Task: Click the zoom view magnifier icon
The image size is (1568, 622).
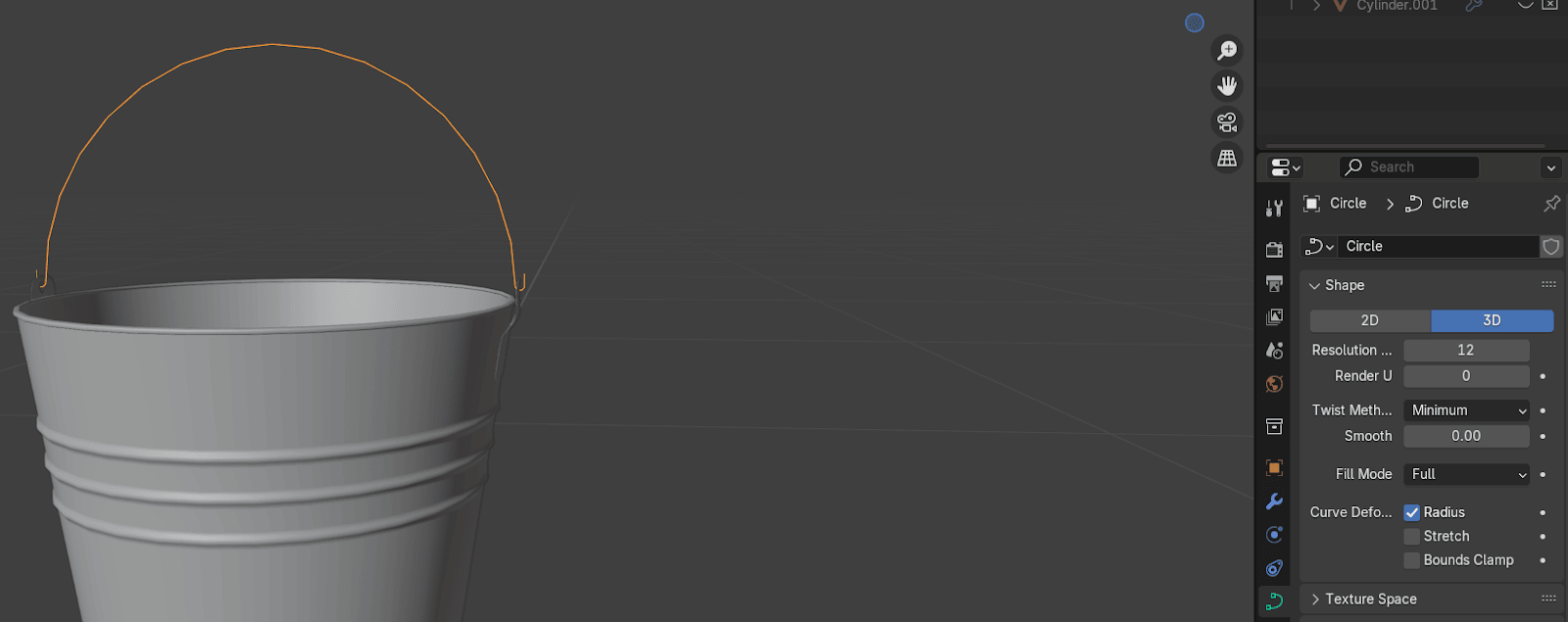Action: coord(1227,50)
